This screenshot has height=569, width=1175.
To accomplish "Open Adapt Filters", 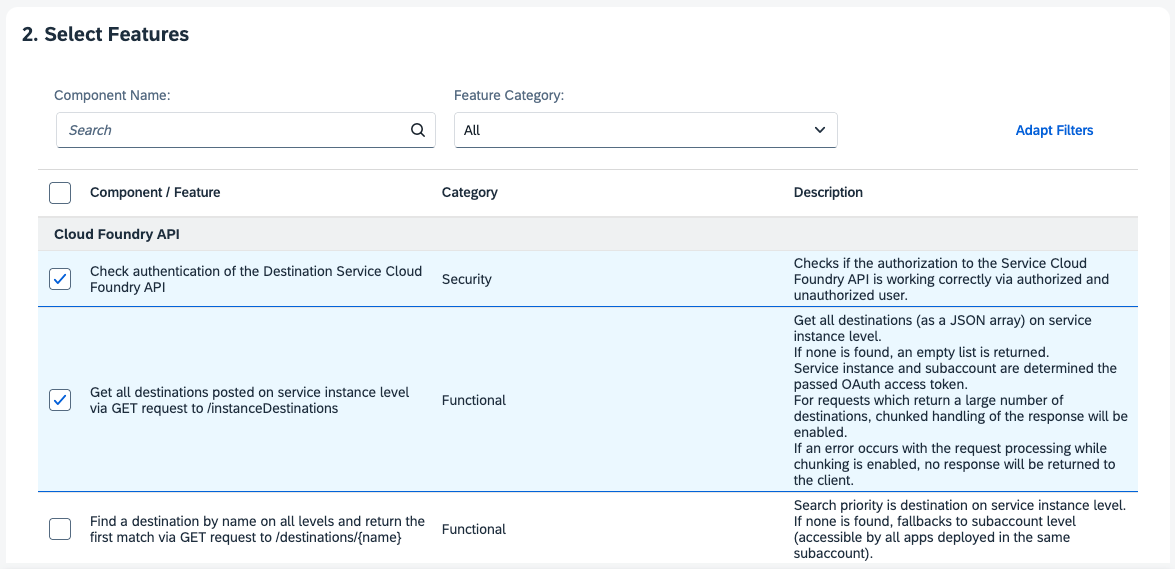I will [x=1054, y=130].
